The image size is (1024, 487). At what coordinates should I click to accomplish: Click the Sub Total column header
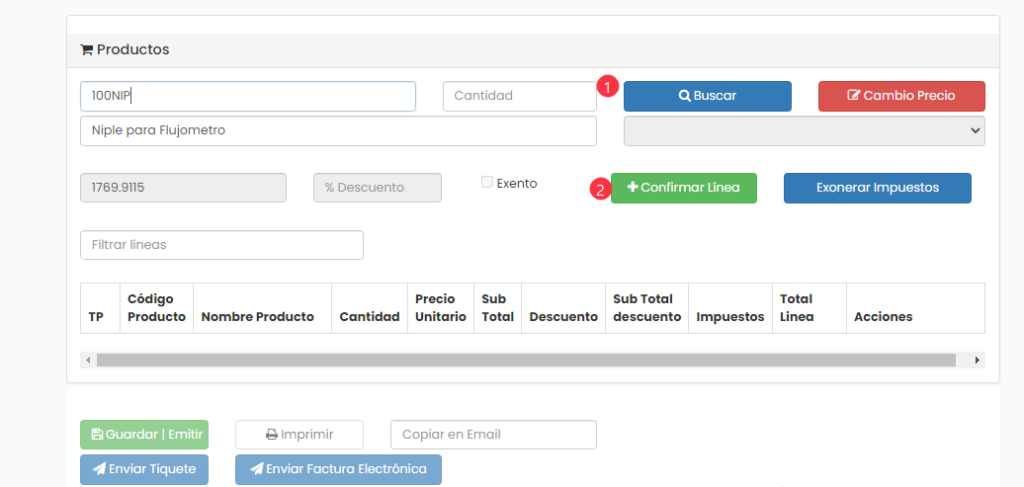pyautogui.click(x=498, y=308)
